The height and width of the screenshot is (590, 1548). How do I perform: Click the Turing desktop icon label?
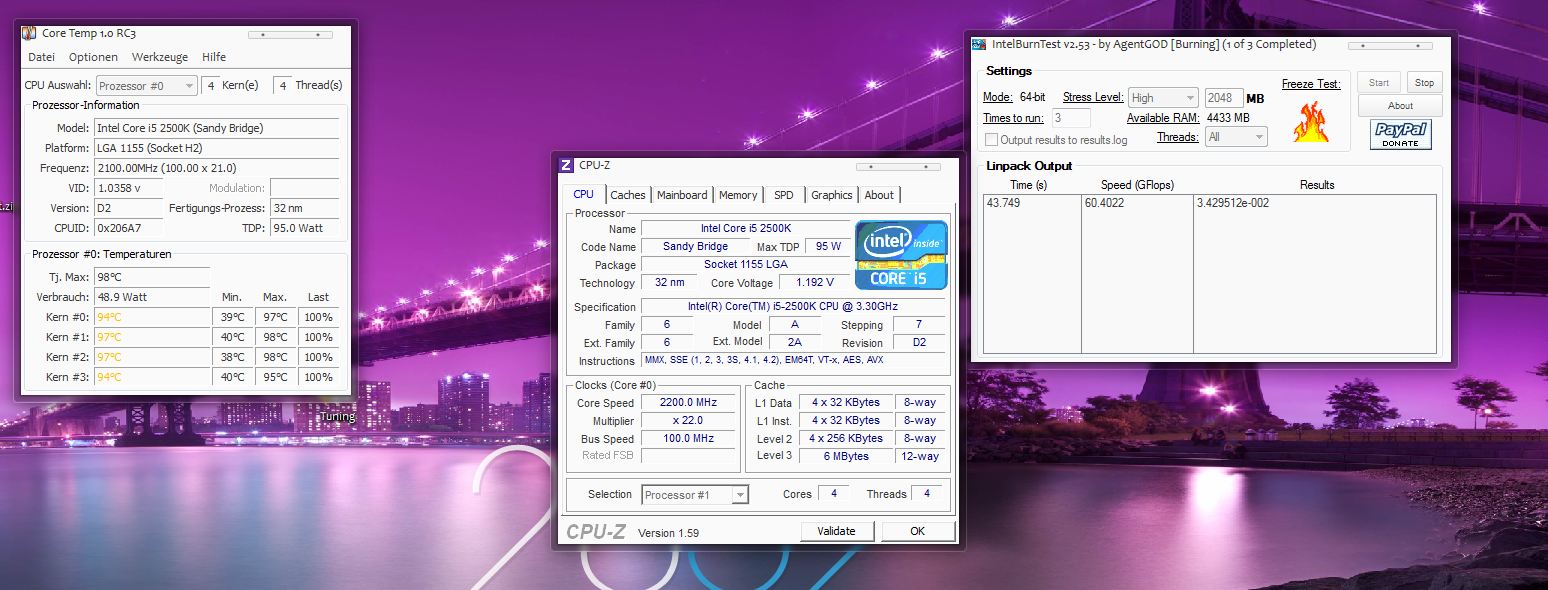tap(337, 417)
